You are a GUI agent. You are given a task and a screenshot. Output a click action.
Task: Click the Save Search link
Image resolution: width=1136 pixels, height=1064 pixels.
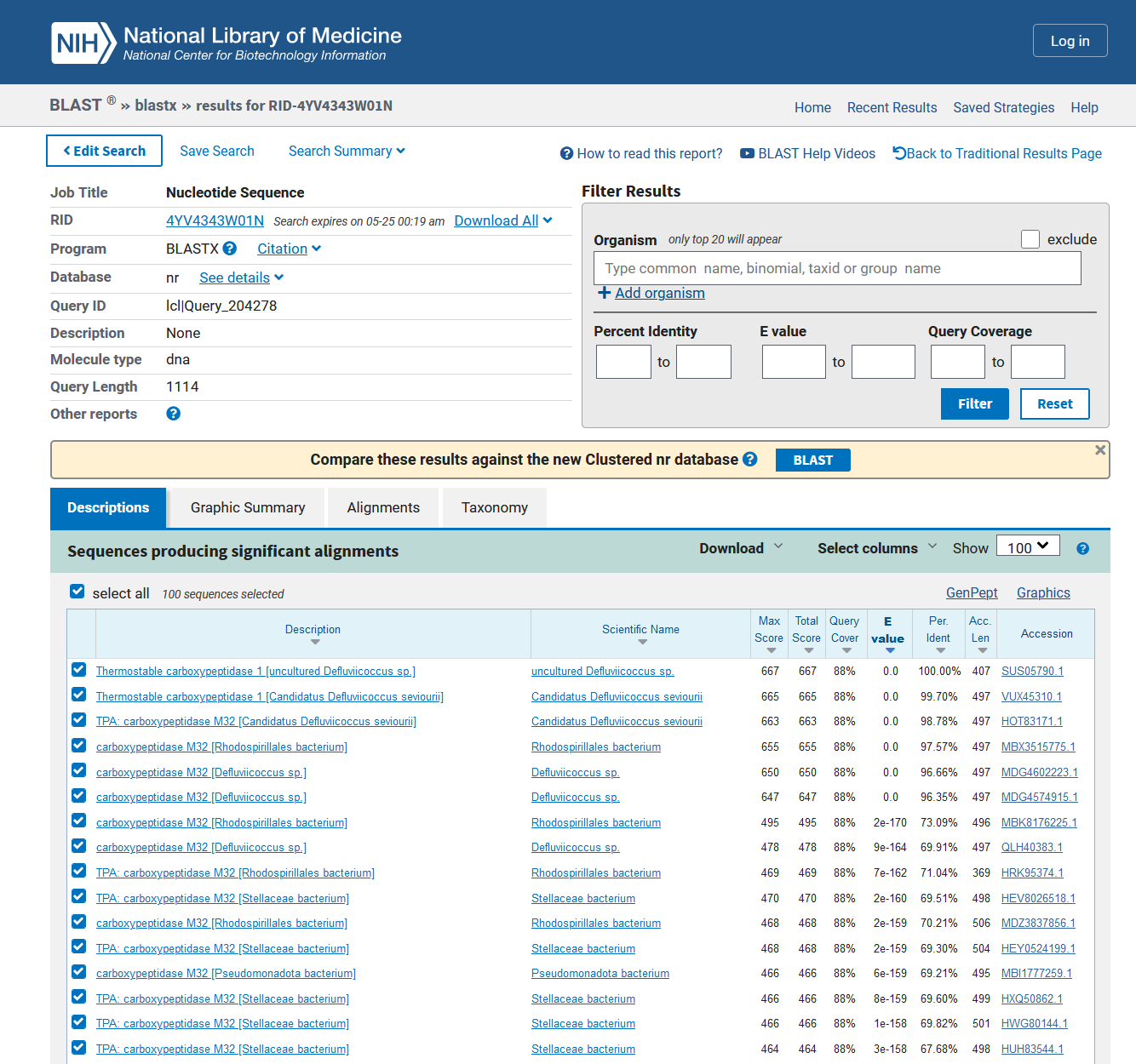click(217, 151)
